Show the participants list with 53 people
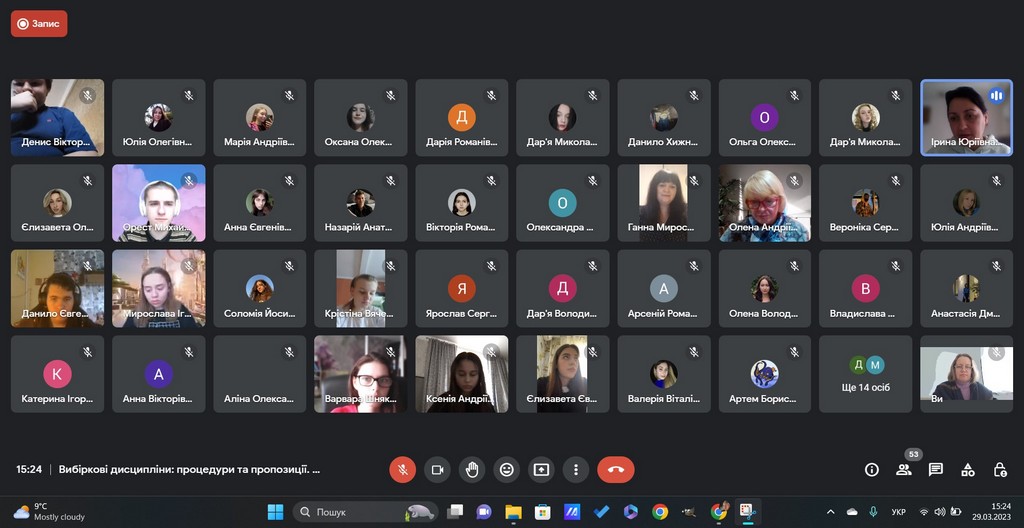Image resolution: width=1024 pixels, height=528 pixels. point(904,469)
